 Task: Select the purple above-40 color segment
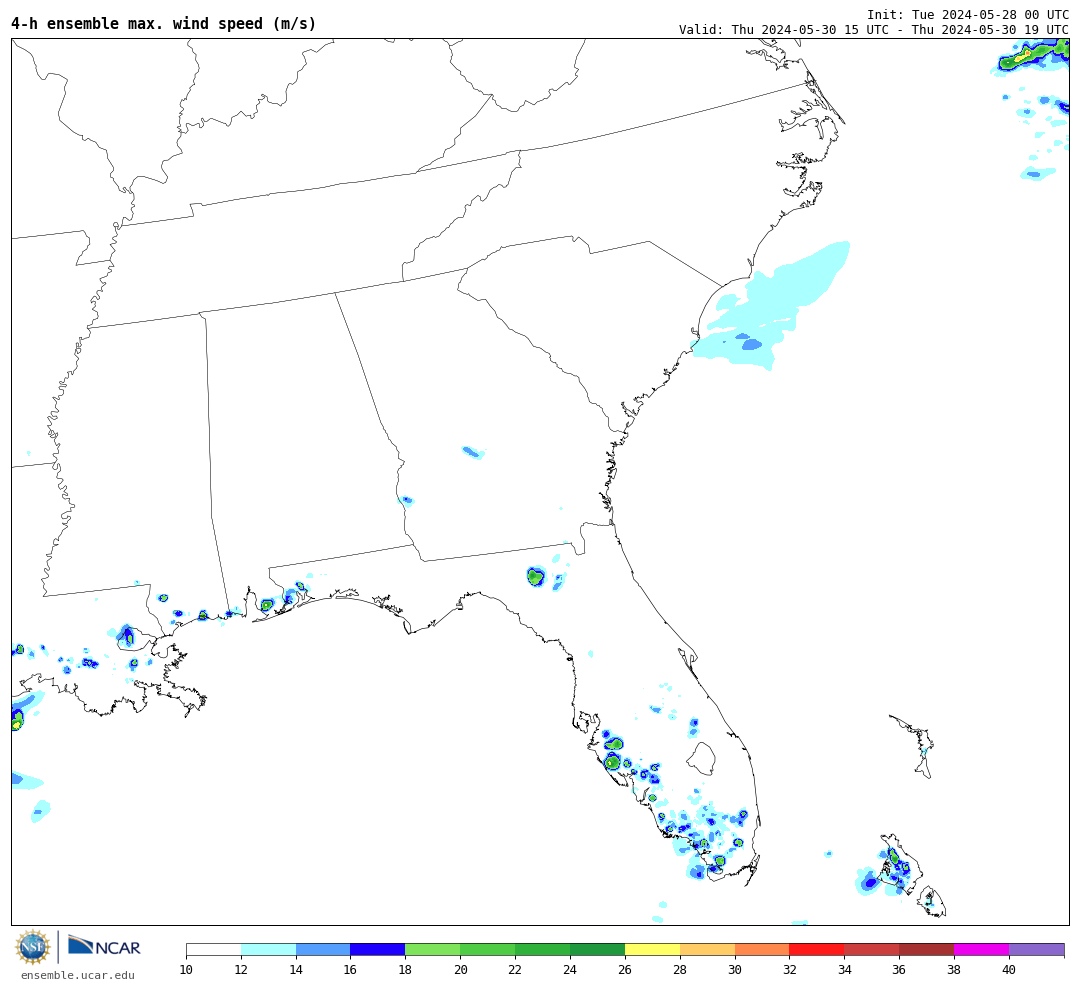pyautogui.click(x=1037, y=950)
